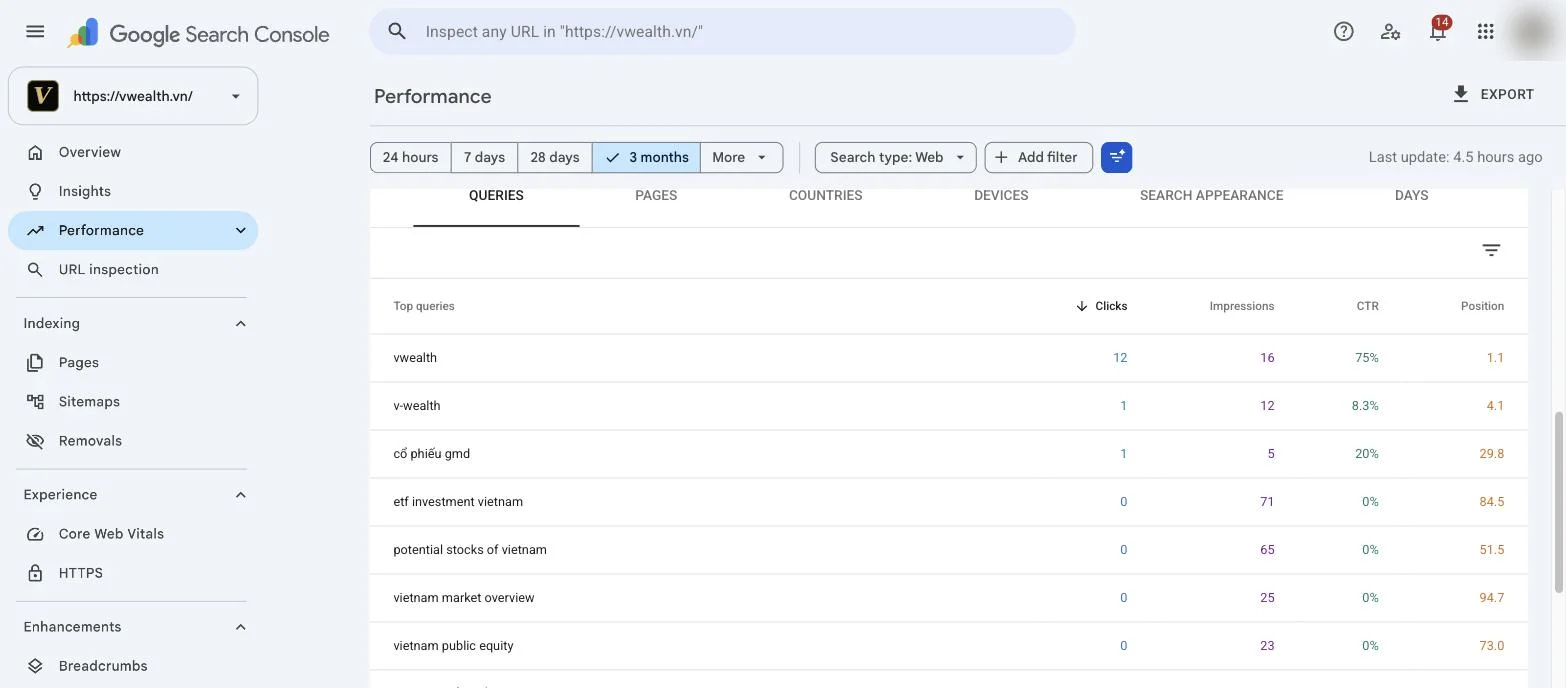Click the Sitemaps icon in sidebar

pos(35,401)
